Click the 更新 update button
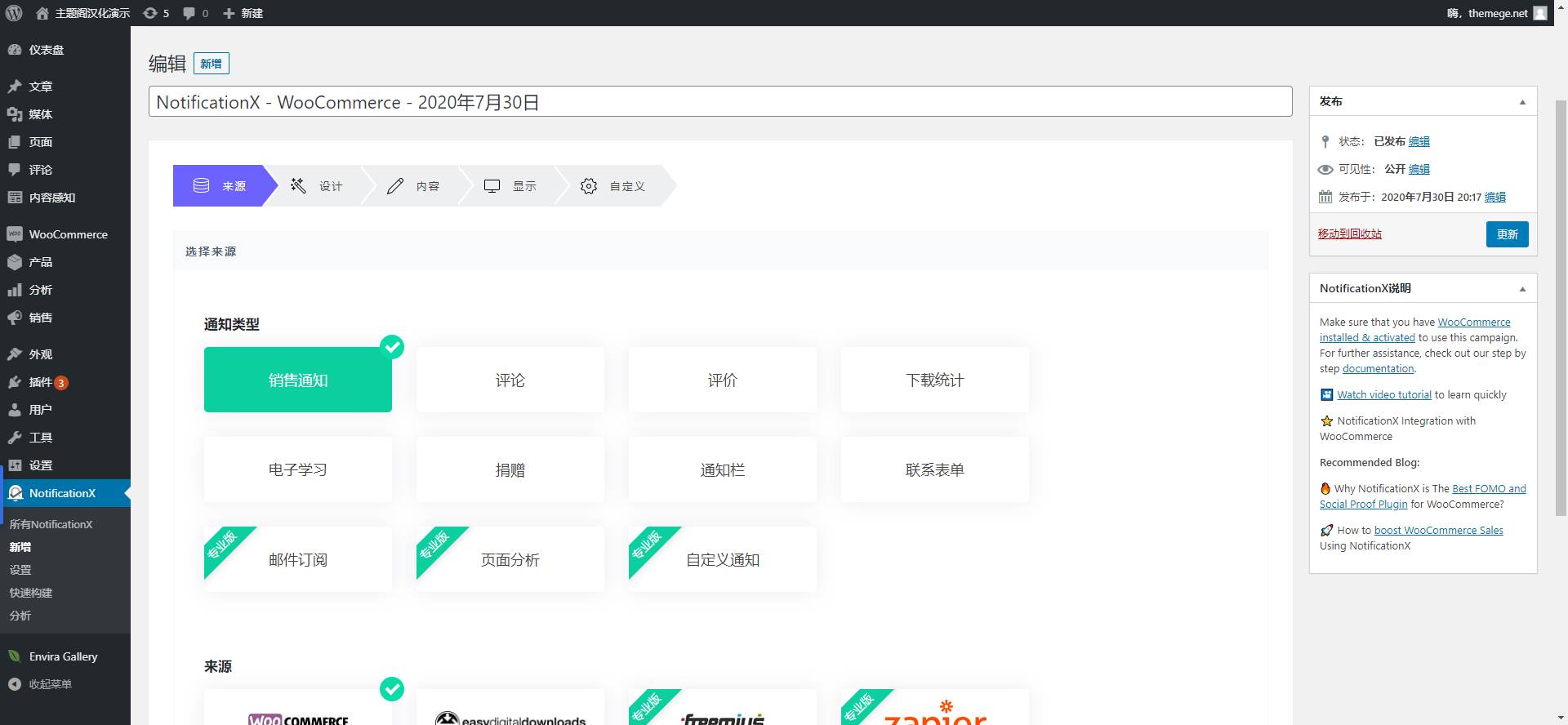This screenshot has width=1568, height=725. click(x=1507, y=234)
